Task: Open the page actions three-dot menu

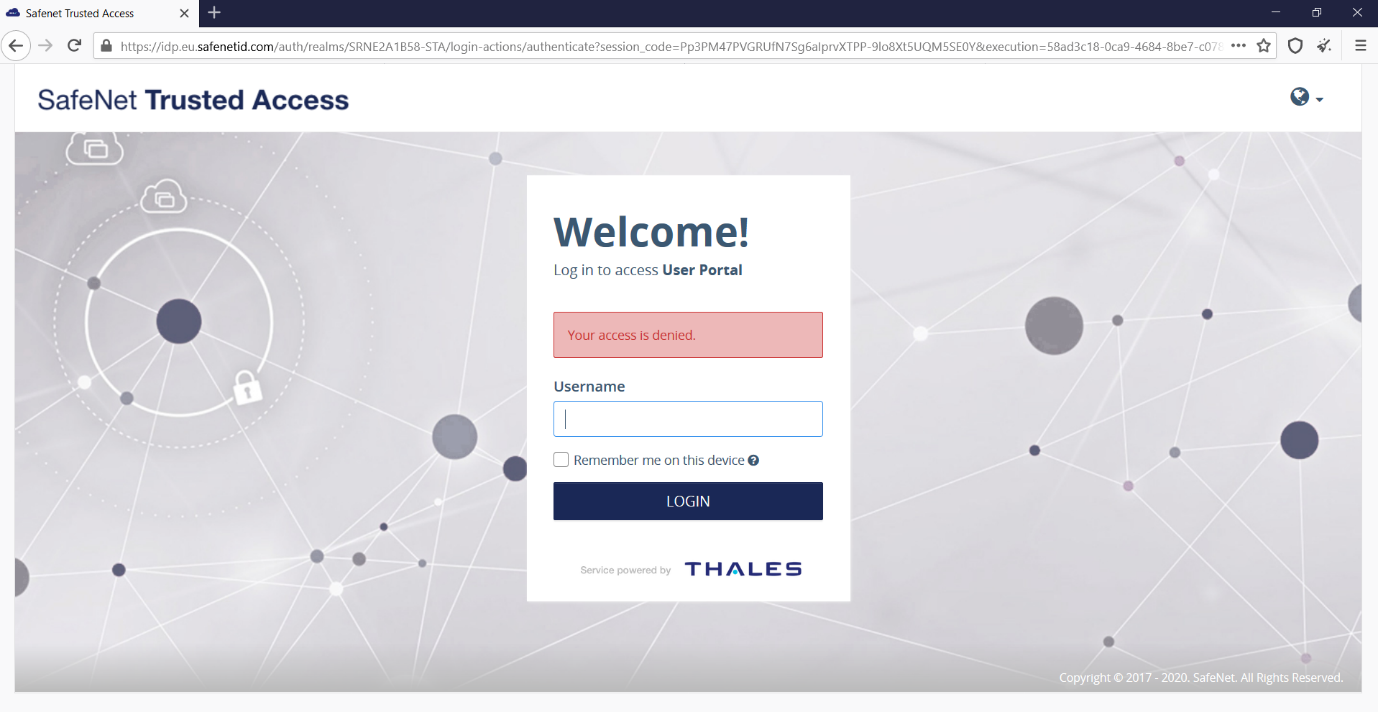Action: click(x=1238, y=46)
